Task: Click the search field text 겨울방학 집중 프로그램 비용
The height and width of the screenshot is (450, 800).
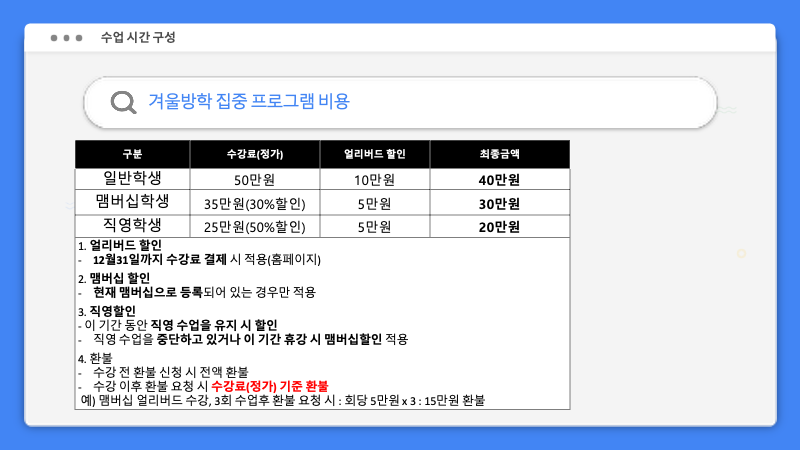Action: click(x=249, y=102)
